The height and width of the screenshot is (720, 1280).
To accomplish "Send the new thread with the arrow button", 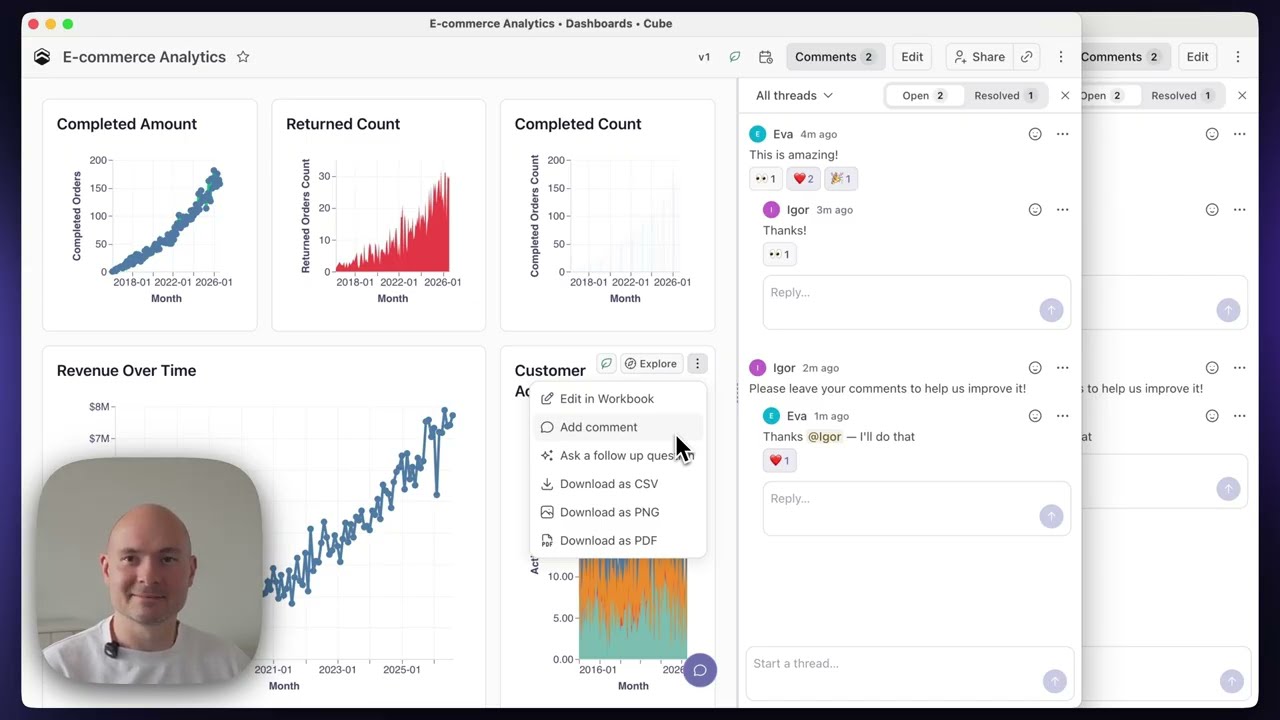I will point(1054,681).
